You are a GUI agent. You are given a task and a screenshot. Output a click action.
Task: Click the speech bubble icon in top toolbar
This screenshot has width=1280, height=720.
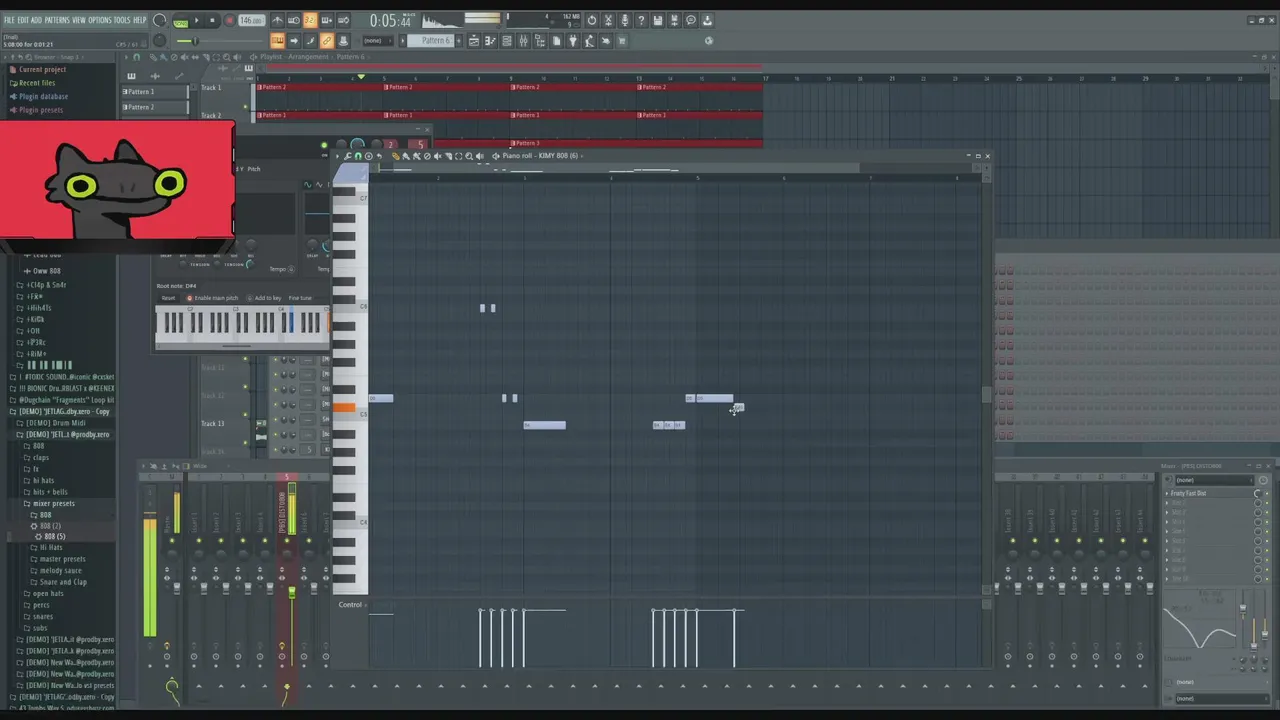coord(691,20)
